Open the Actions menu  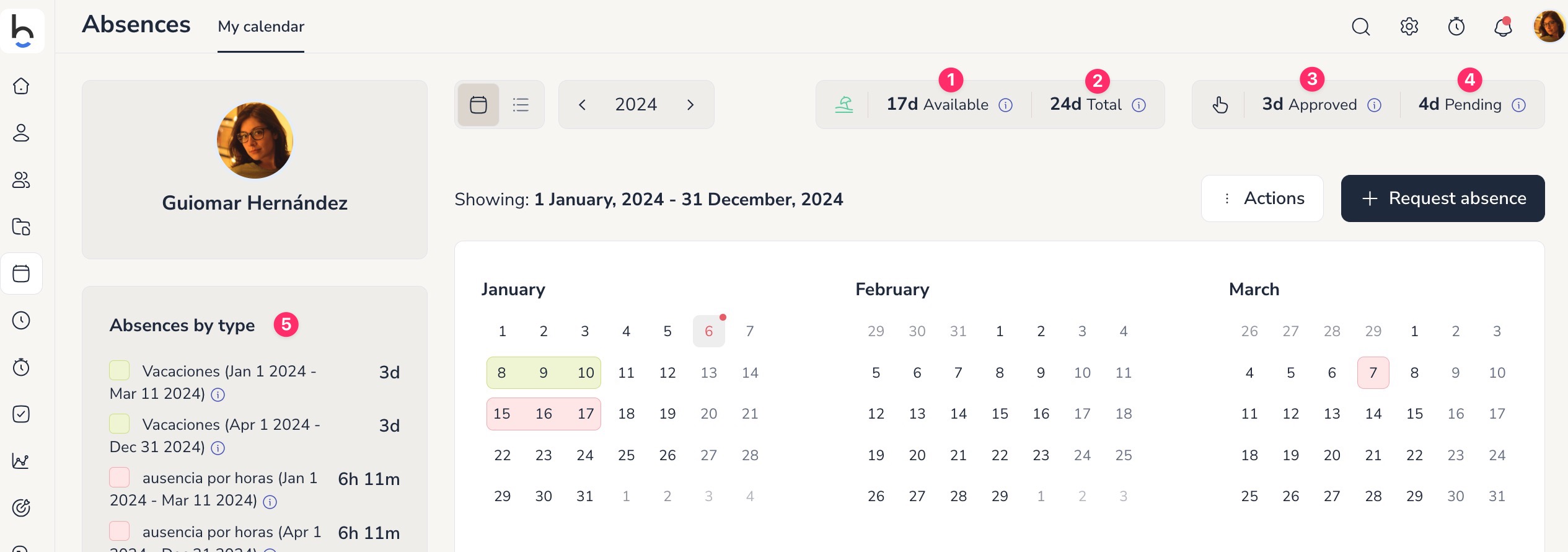[x=1262, y=198]
